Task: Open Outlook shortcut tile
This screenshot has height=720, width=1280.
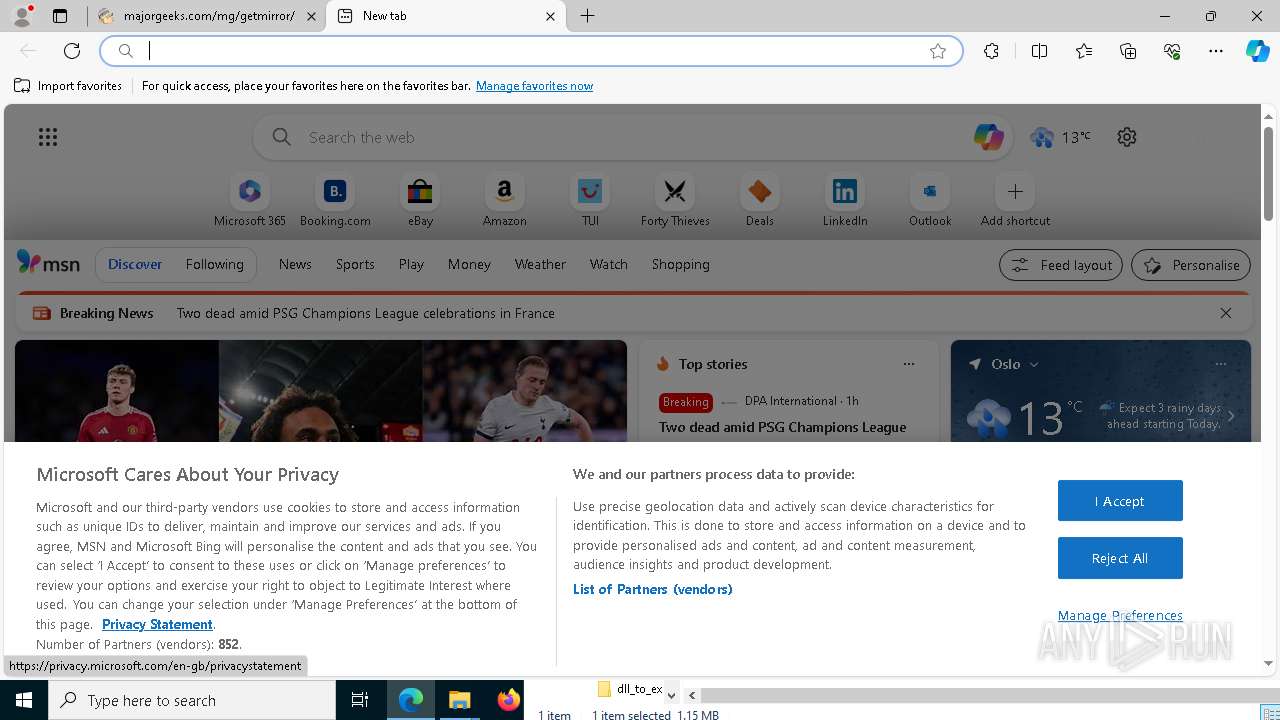Action: (x=930, y=201)
